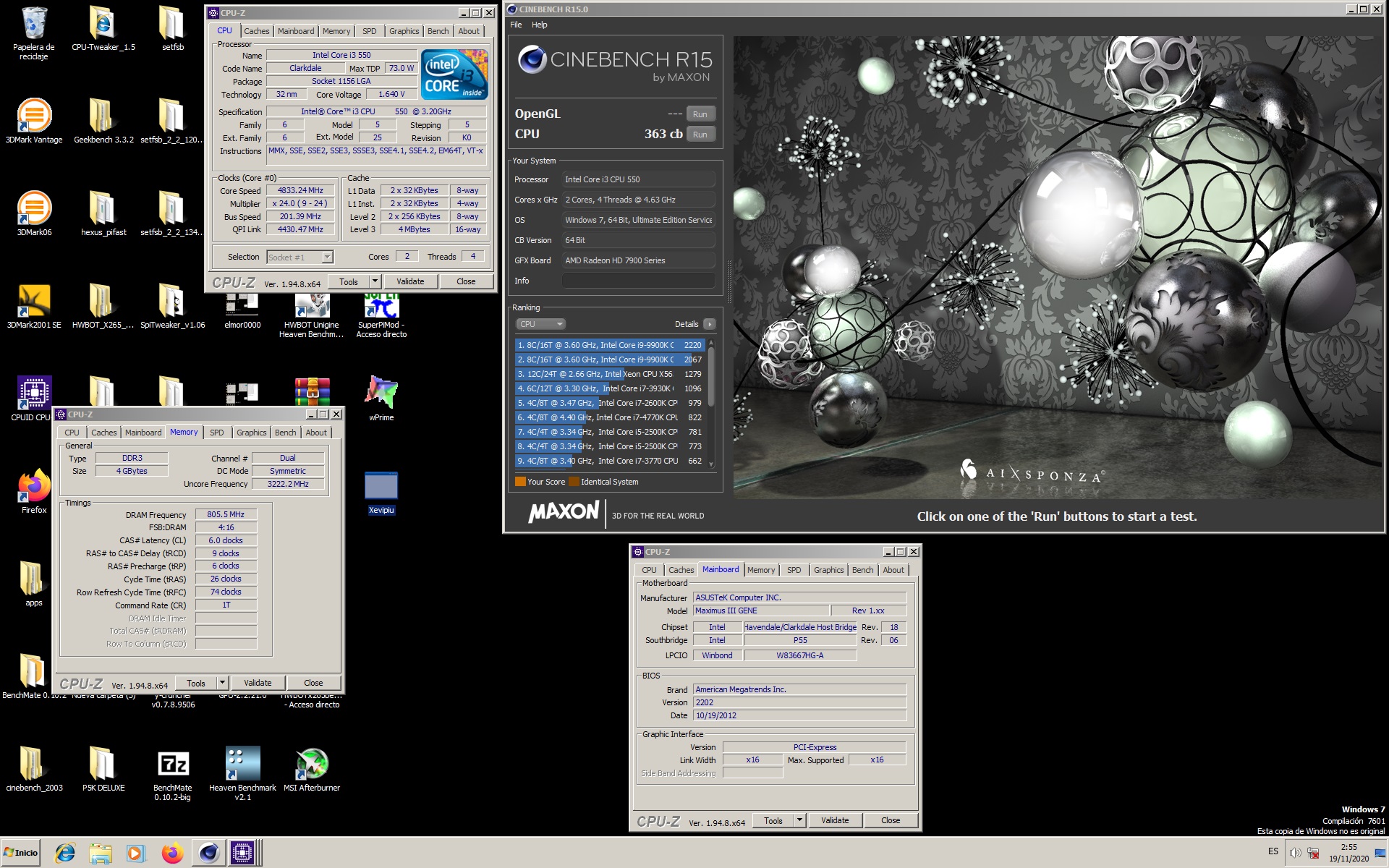This screenshot has width=1389, height=868.
Task: Open HWBOT_X265 folder icon
Action: (x=103, y=307)
